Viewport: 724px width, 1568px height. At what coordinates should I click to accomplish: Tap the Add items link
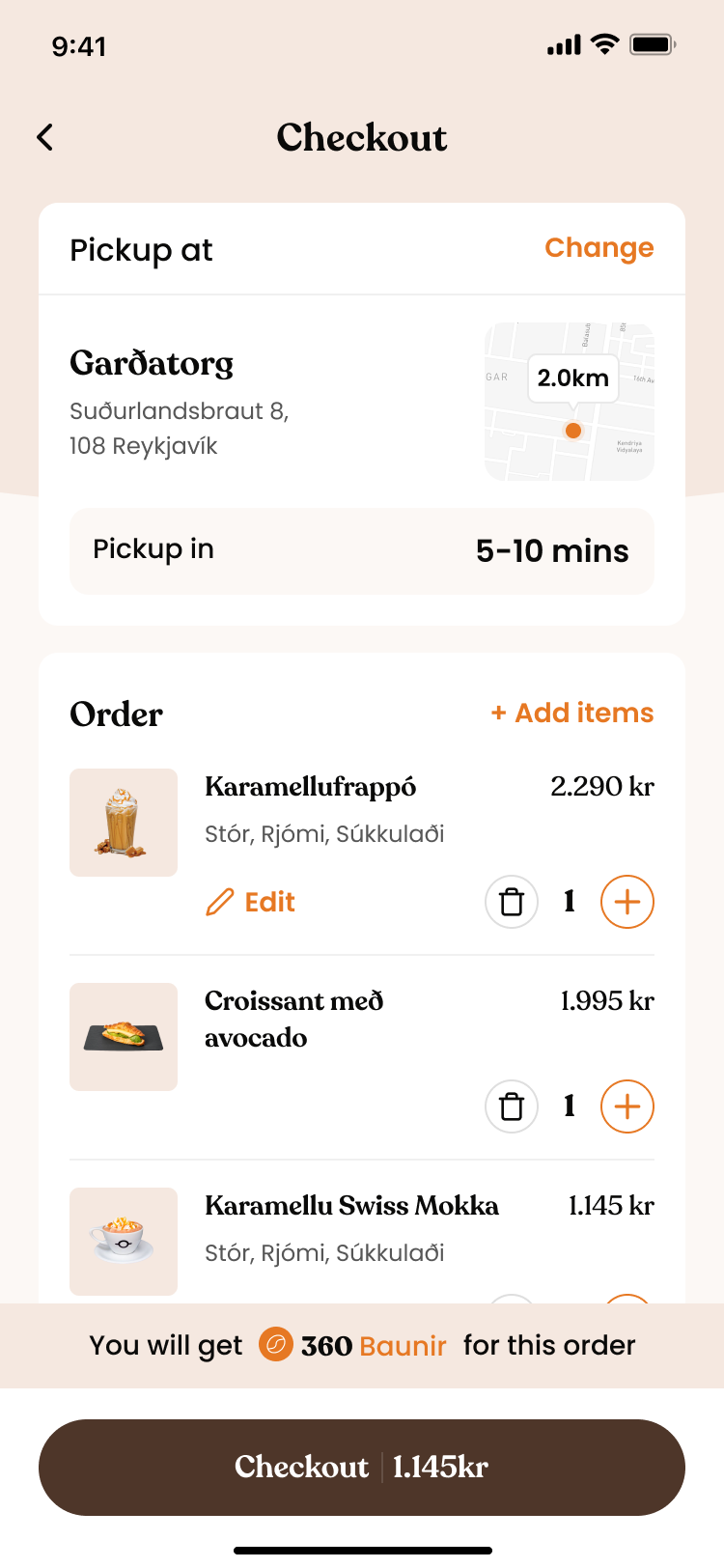(572, 713)
